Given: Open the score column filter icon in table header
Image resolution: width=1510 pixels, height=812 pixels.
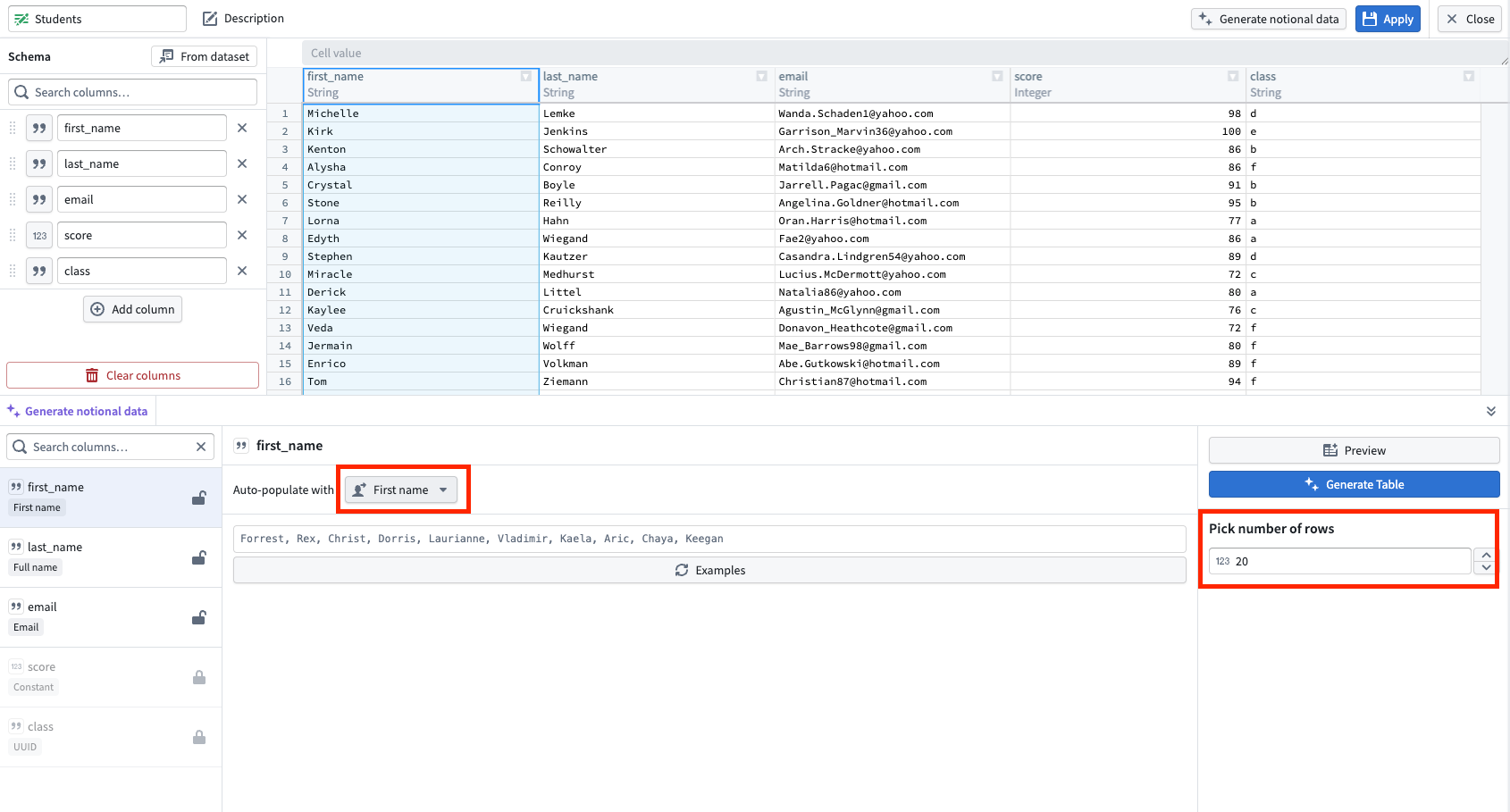Looking at the screenshot, I should 1233,76.
